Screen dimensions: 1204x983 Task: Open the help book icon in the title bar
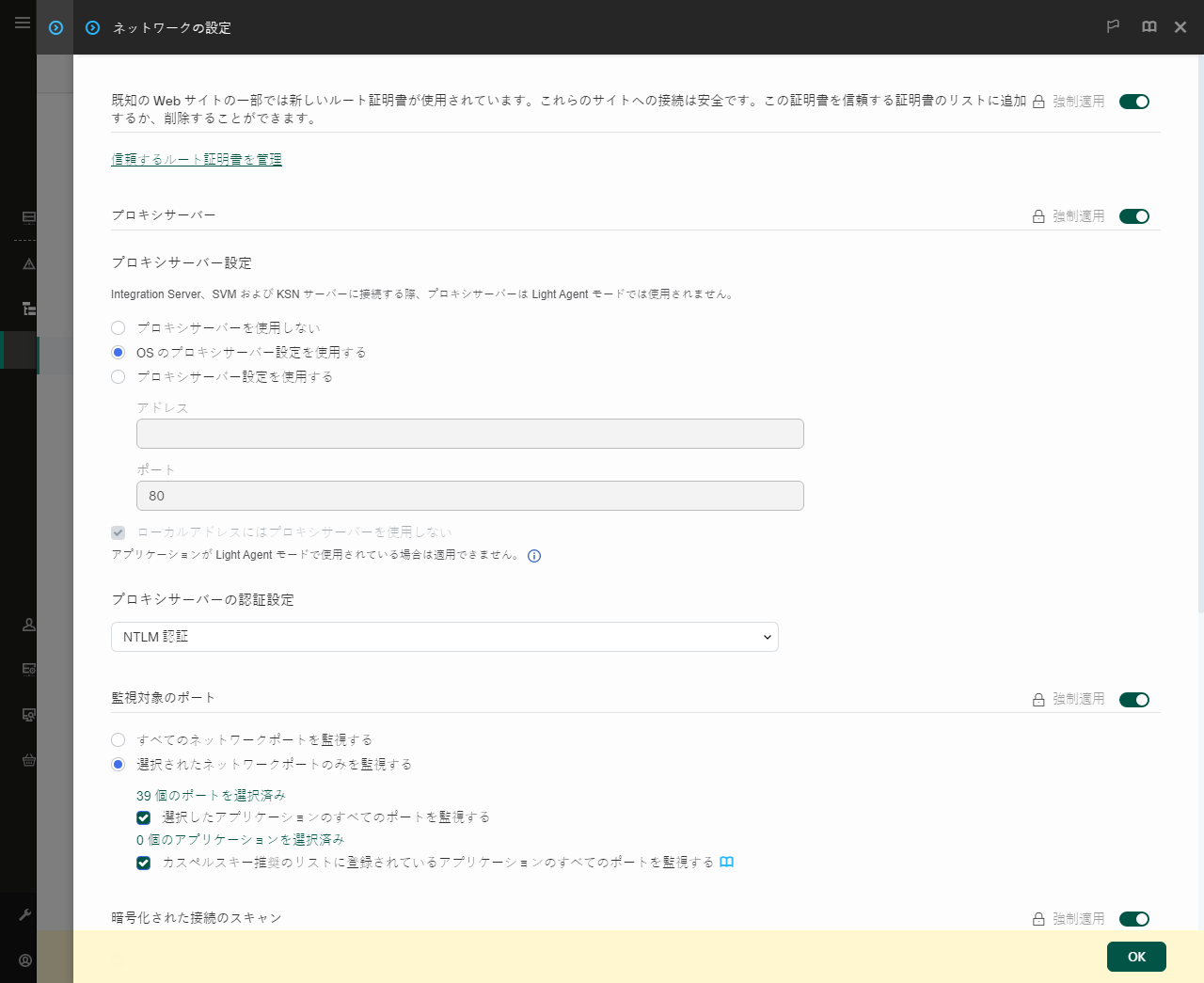pyautogui.click(x=1149, y=26)
